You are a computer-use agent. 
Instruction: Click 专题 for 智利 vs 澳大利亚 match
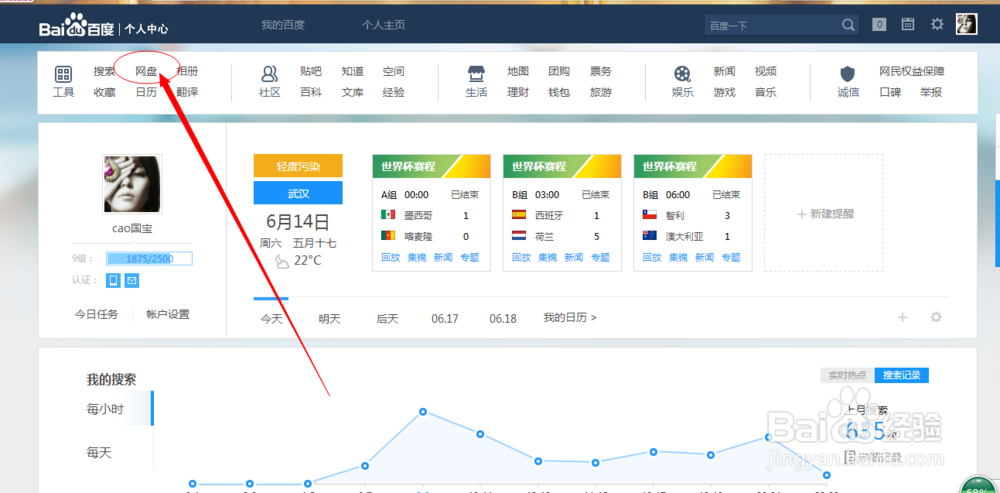[x=731, y=258]
